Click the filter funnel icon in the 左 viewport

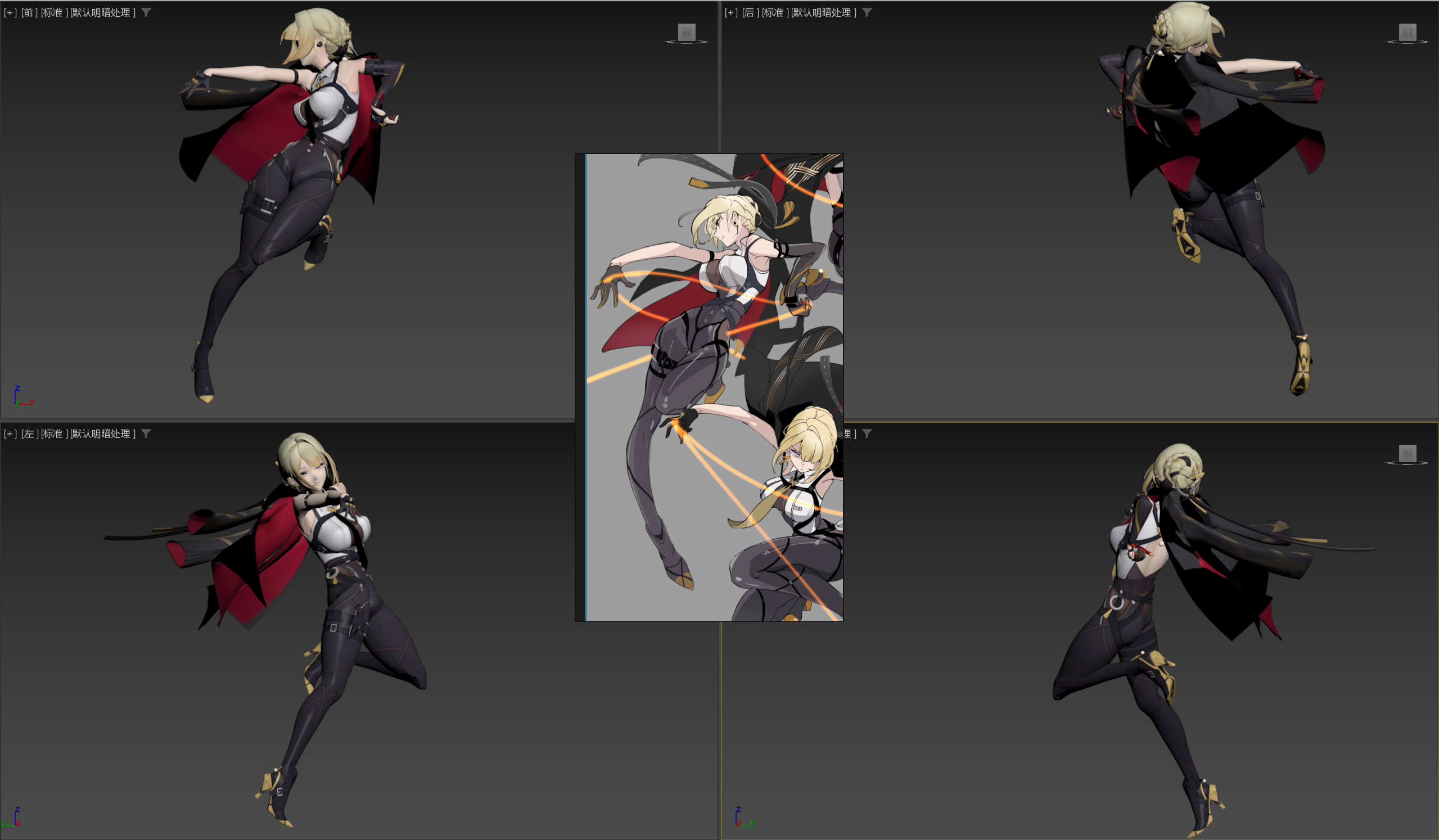point(146,433)
